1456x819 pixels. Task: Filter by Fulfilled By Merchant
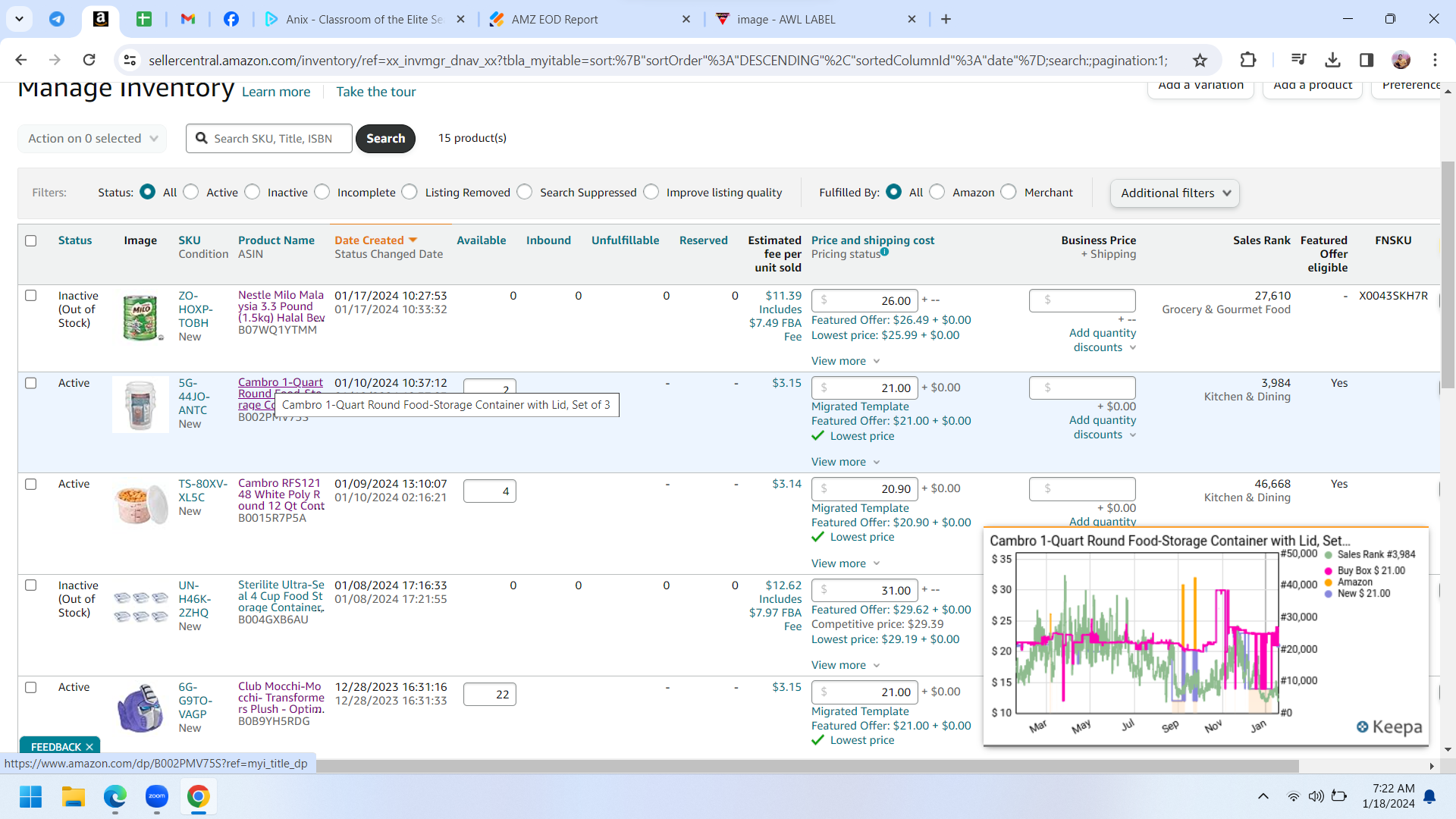click(x=1009, y=192)
